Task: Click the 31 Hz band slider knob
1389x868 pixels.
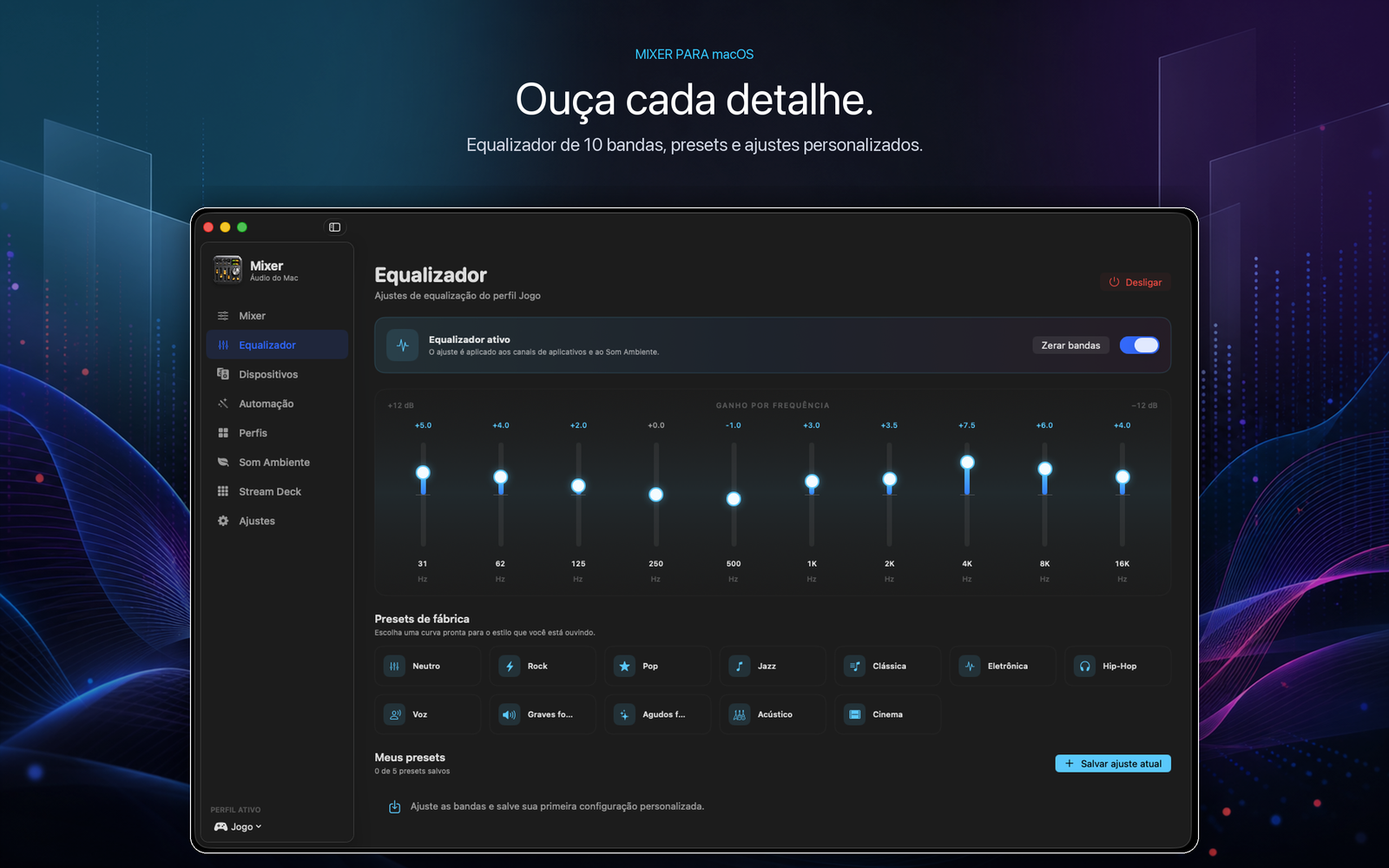Action: click(423, 473)
